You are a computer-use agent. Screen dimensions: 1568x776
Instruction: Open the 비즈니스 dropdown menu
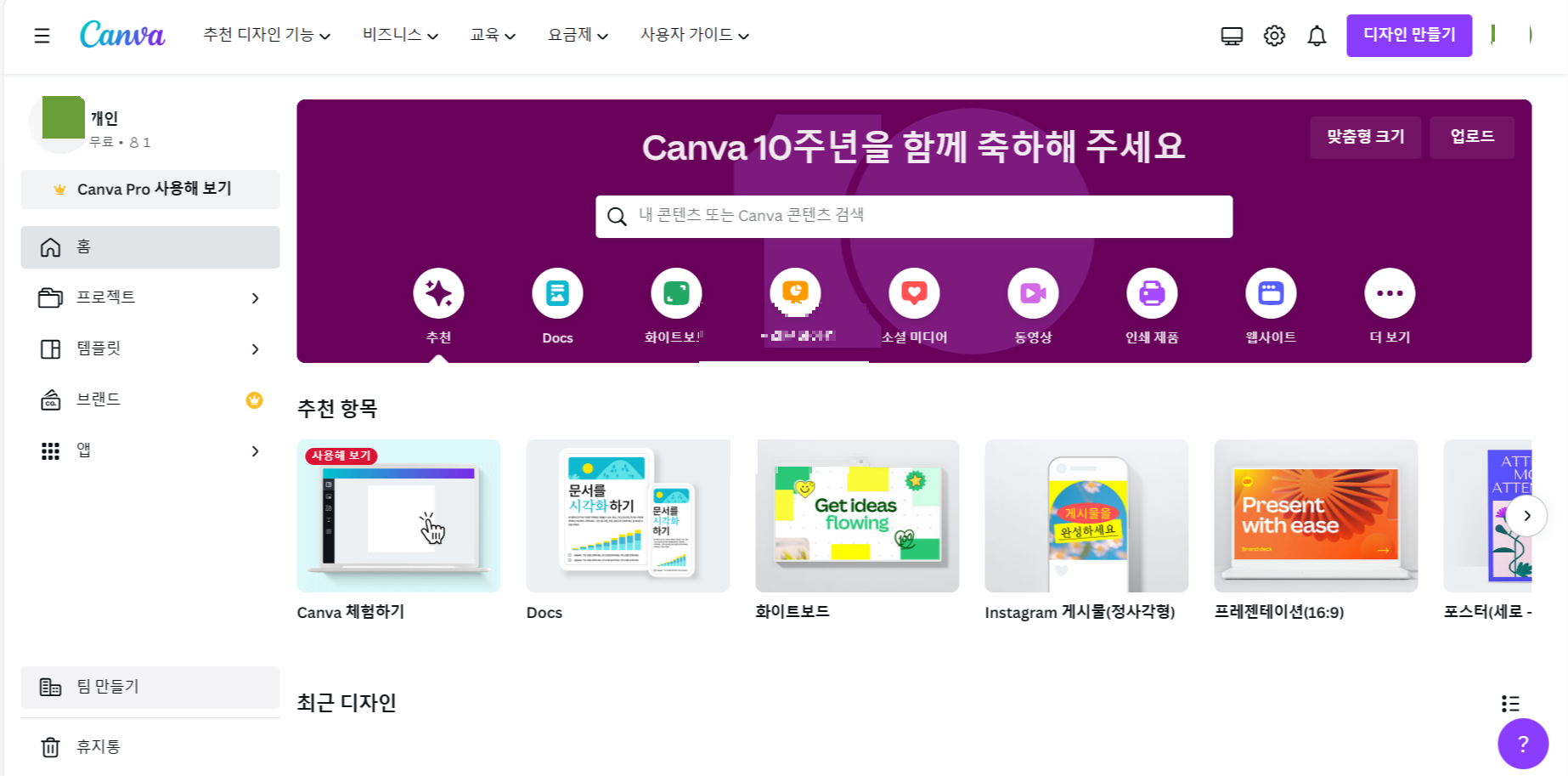[x=400, y=35]
